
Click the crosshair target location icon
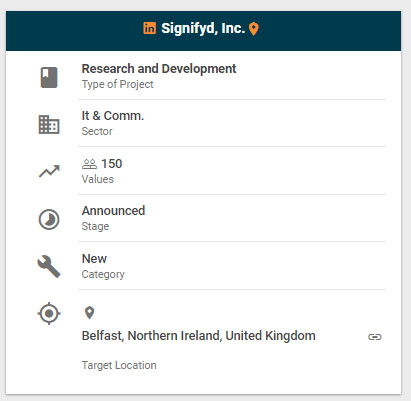click(49, 313)
